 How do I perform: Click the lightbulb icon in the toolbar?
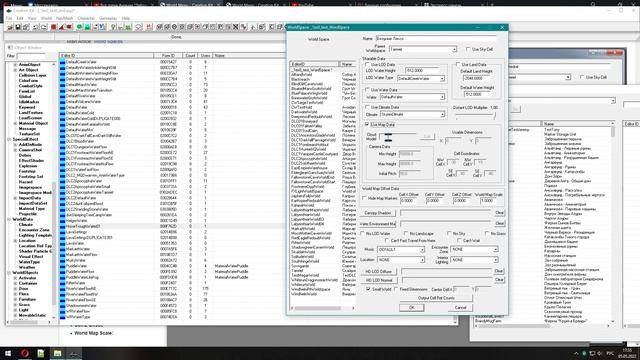[113, 27]
